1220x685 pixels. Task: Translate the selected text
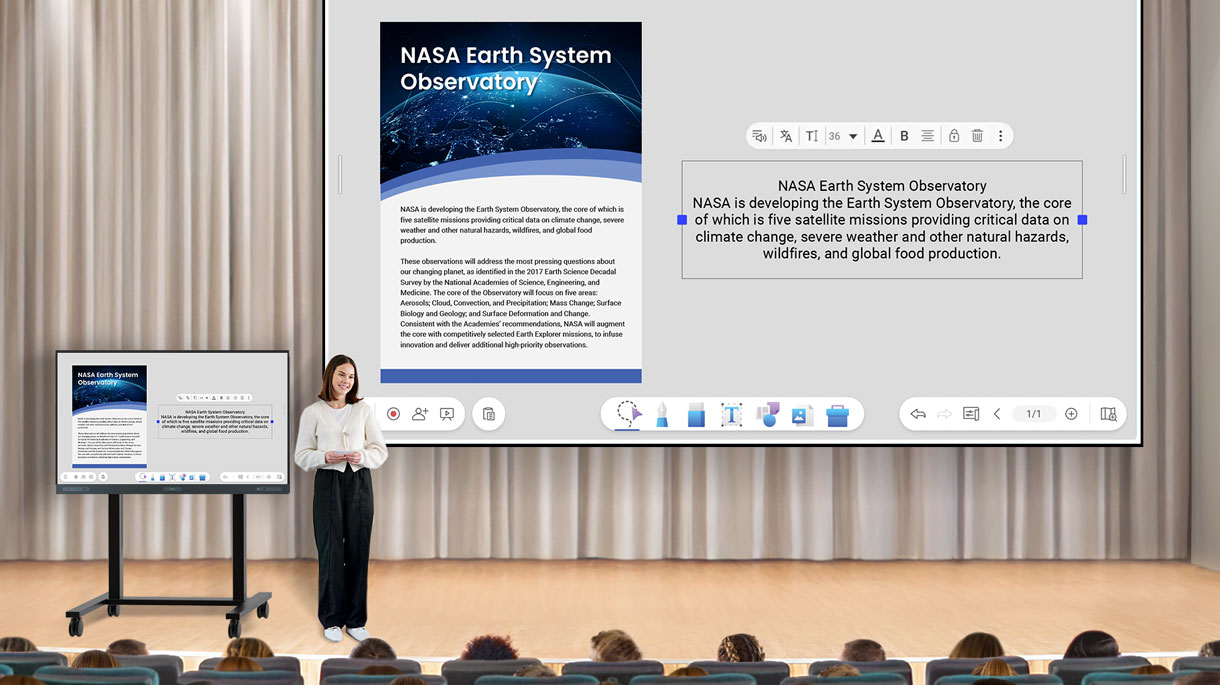(x=786, y=136)
